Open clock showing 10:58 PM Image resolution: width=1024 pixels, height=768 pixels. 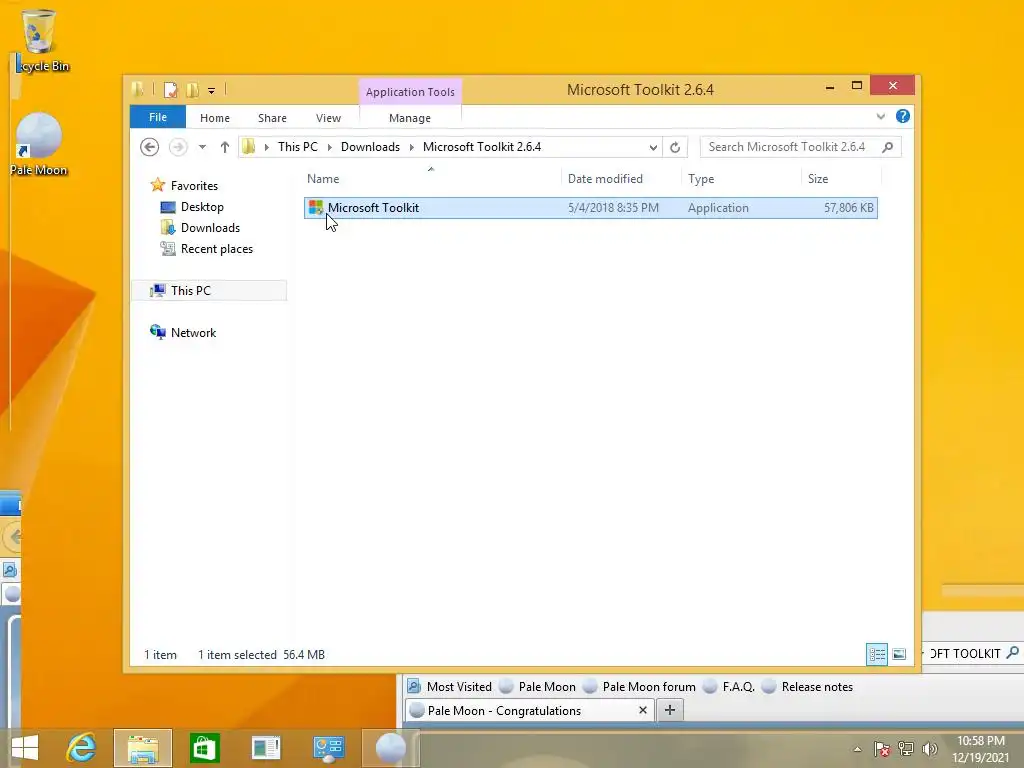tap(980, 749)
